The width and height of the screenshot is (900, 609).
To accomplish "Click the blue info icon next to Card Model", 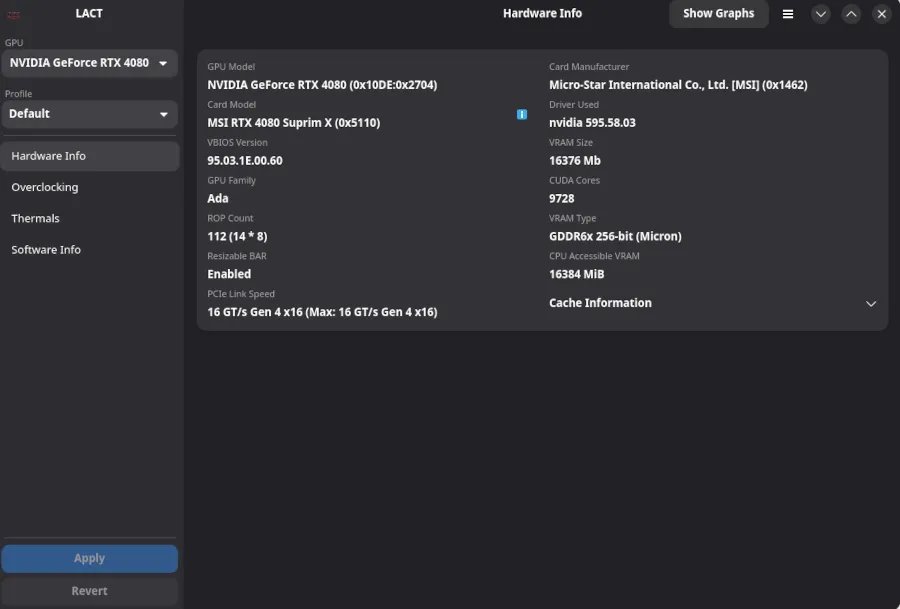I will 521,114.
